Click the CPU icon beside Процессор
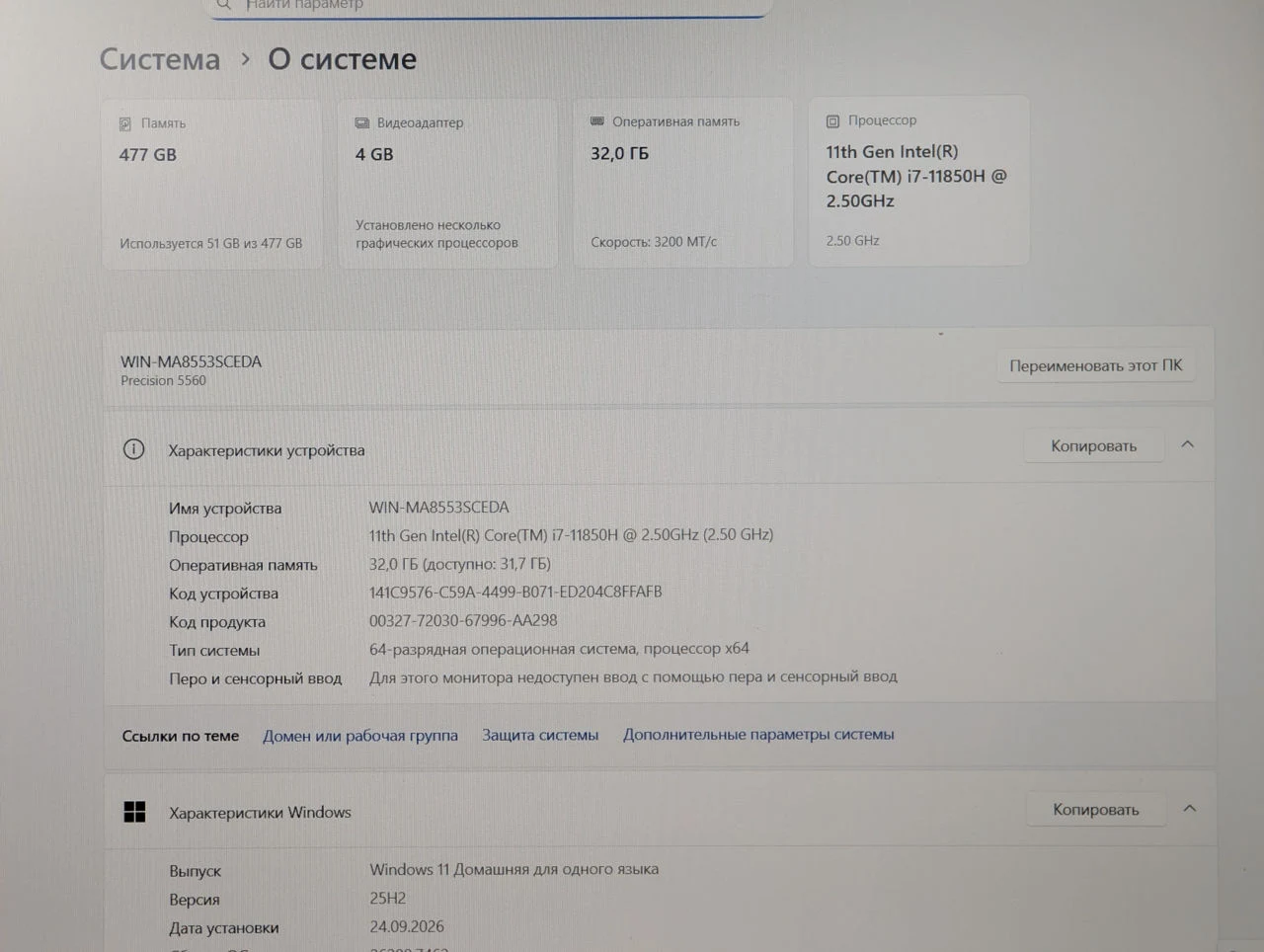This screenshot has width=1264, height=952. click(x=832, y=120)
